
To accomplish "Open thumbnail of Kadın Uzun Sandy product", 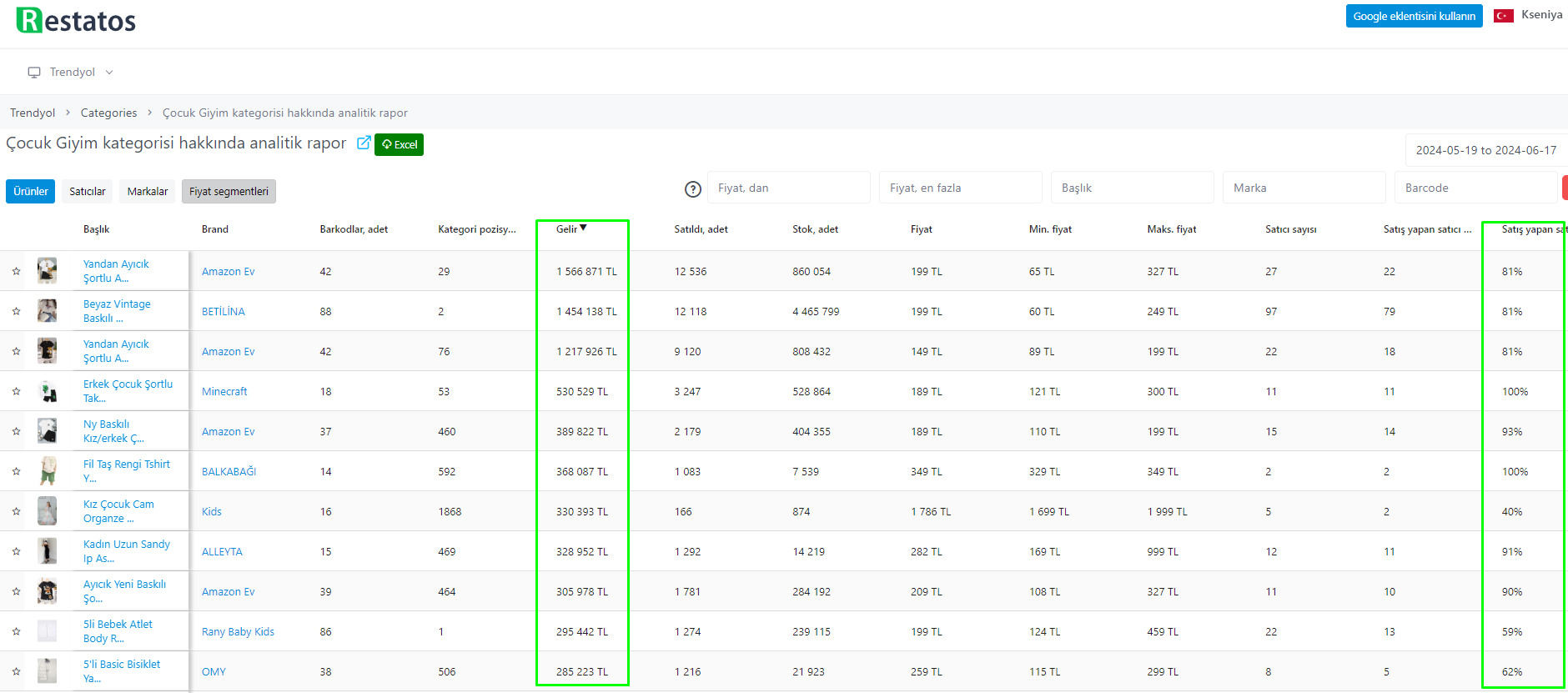I will pyautogui.click(x=48, y=551).
